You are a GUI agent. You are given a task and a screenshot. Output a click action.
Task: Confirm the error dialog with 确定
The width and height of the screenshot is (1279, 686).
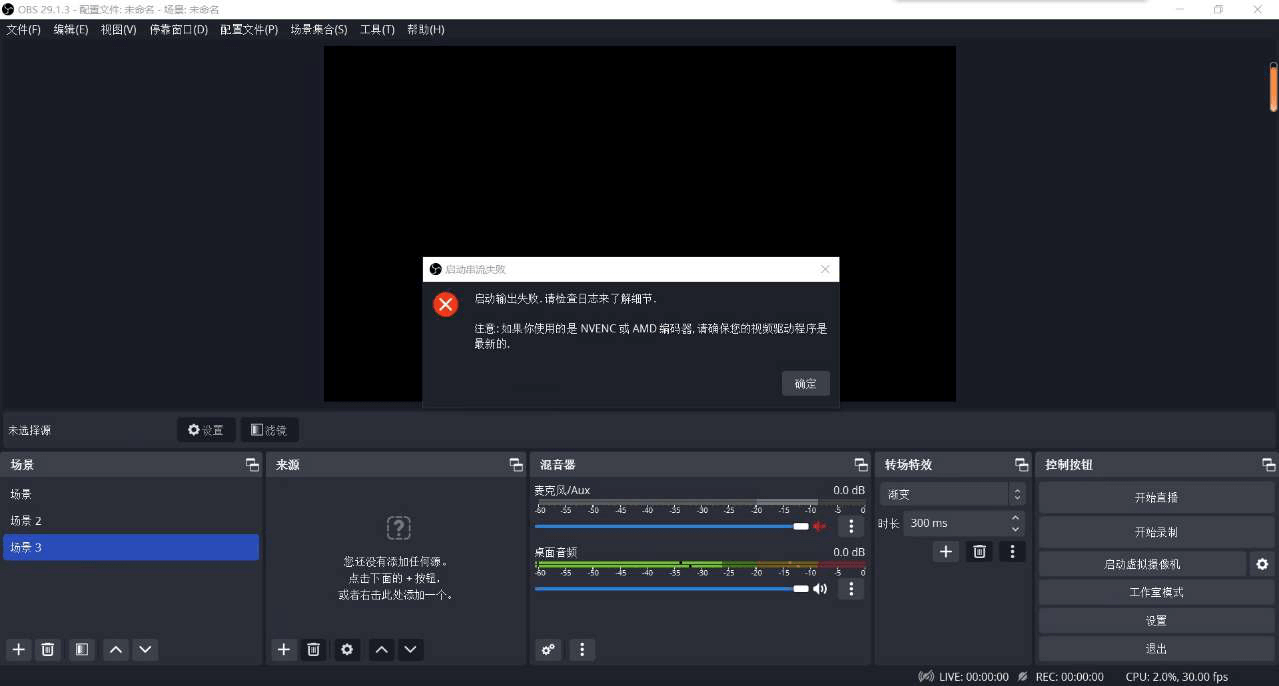(805, 383)
